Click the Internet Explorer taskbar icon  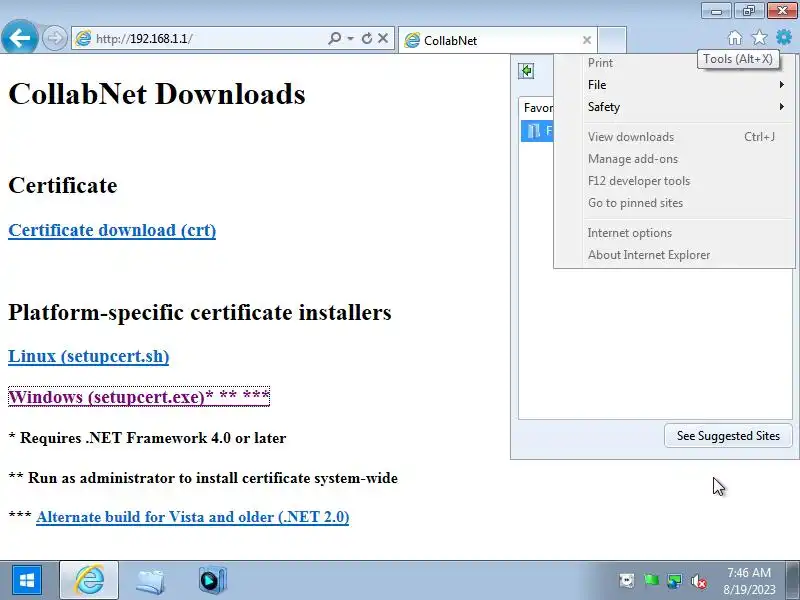89,580
